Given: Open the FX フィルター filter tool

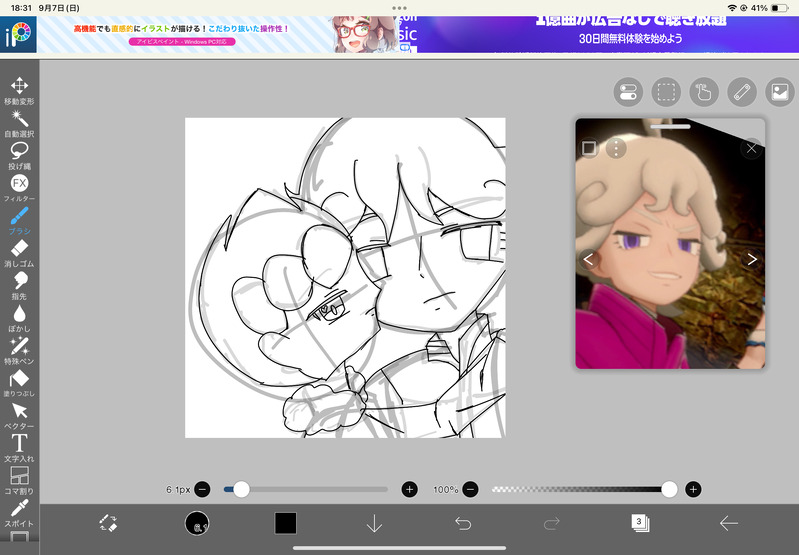Looking at the screenshot, I should 19,188.
